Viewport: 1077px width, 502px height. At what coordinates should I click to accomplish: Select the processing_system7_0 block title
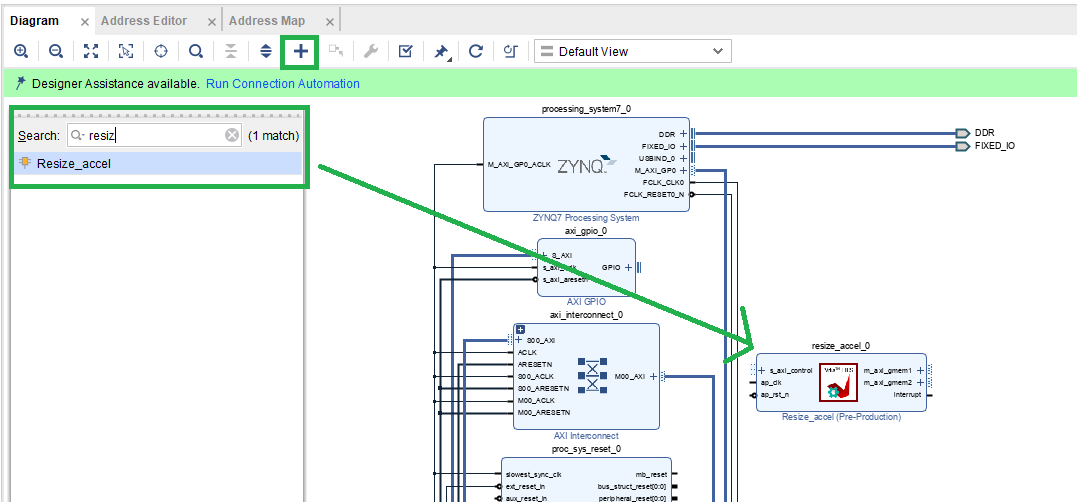586,109
